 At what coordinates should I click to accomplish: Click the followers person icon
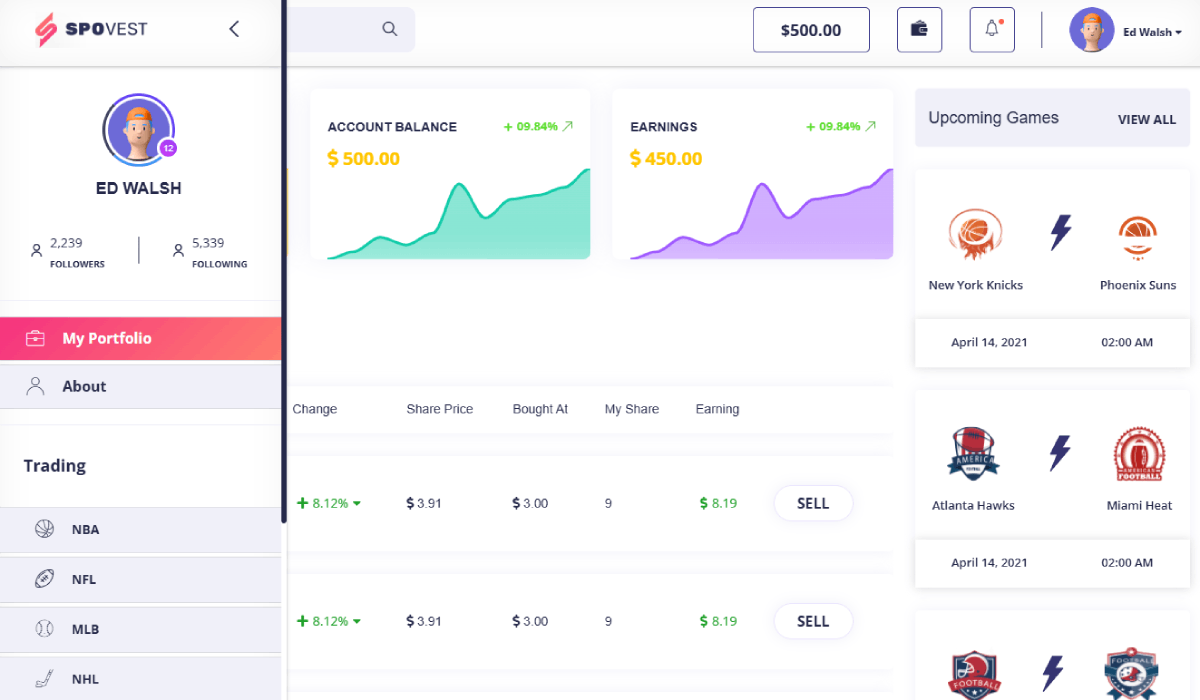point(37,250)
